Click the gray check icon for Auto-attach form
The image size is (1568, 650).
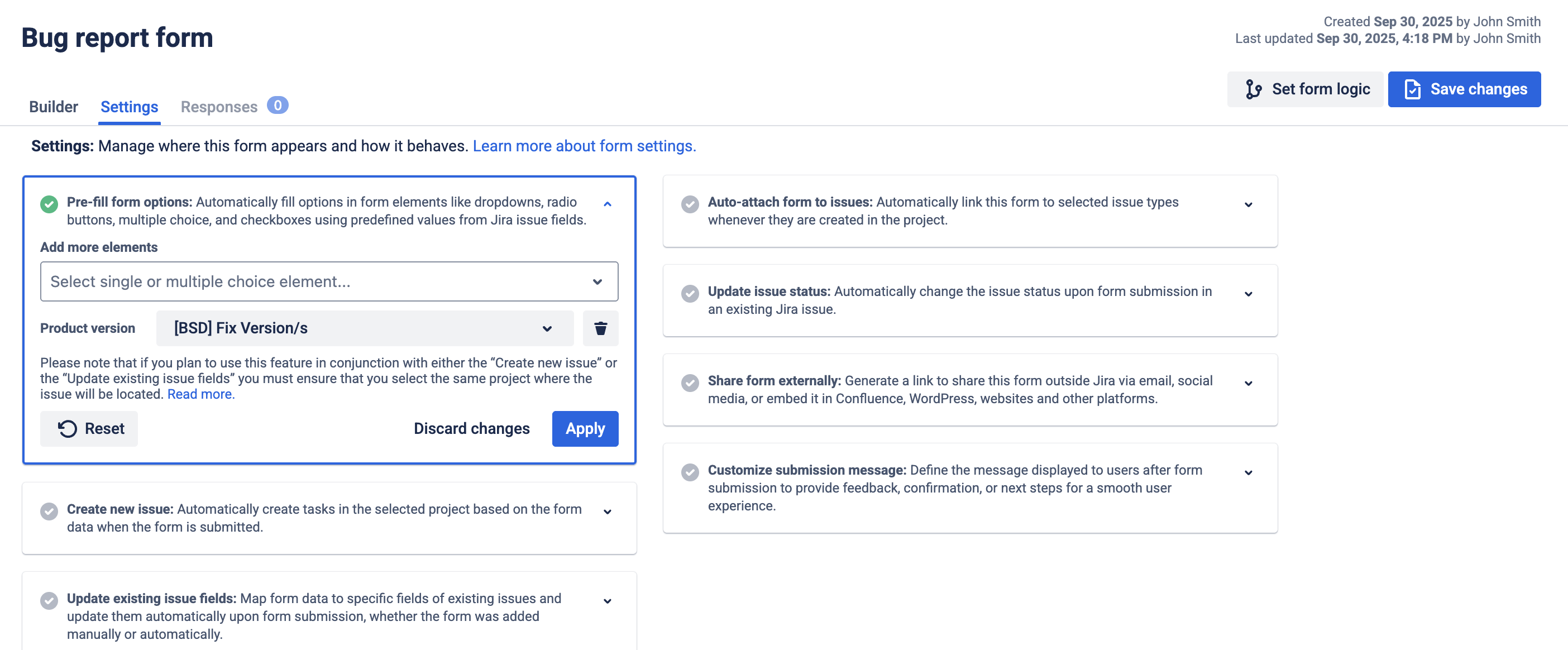pyautogui.click(x=690, y=204)
